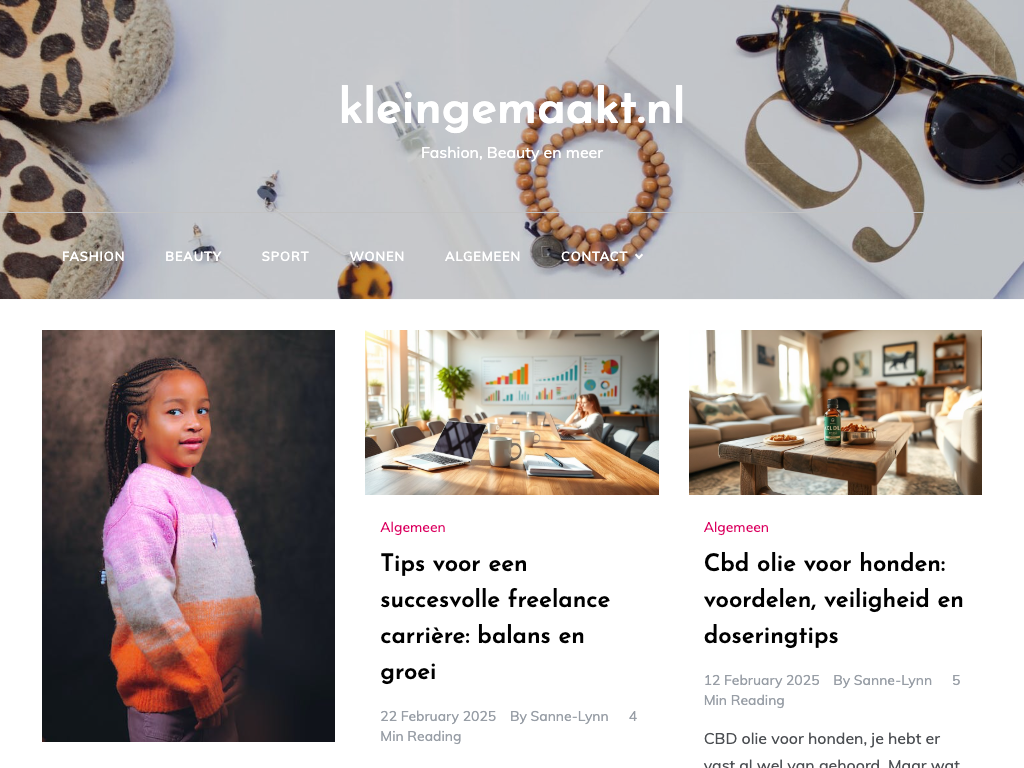The height and width of the screenshot is (768, 1024).
Task: Select Algemeen in the navigation bar
Action: point(483,257)
